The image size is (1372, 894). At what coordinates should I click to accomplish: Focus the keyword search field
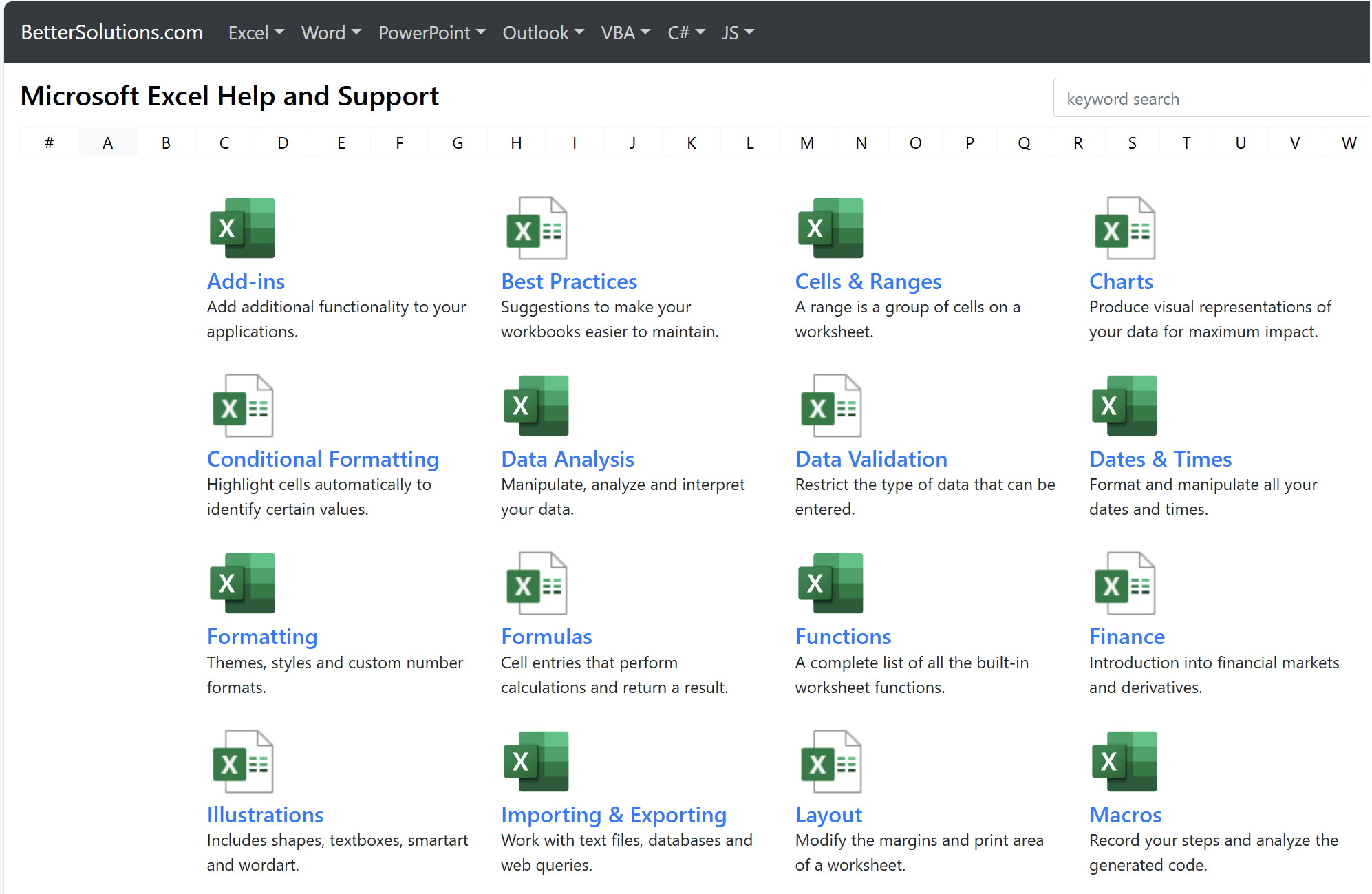pos(1212,98)
